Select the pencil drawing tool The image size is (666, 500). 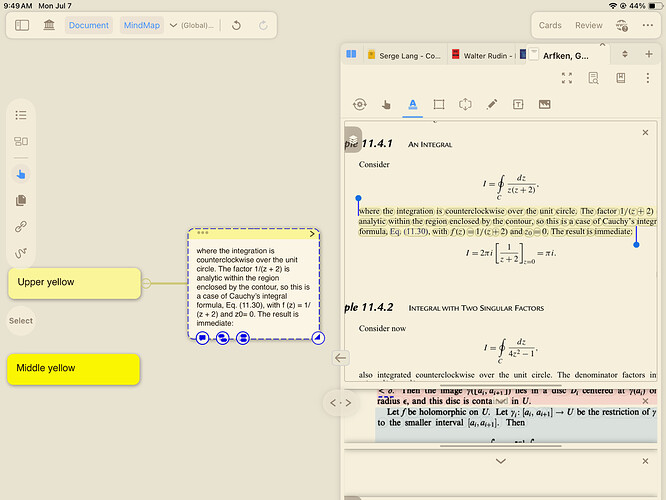[492, 105]
